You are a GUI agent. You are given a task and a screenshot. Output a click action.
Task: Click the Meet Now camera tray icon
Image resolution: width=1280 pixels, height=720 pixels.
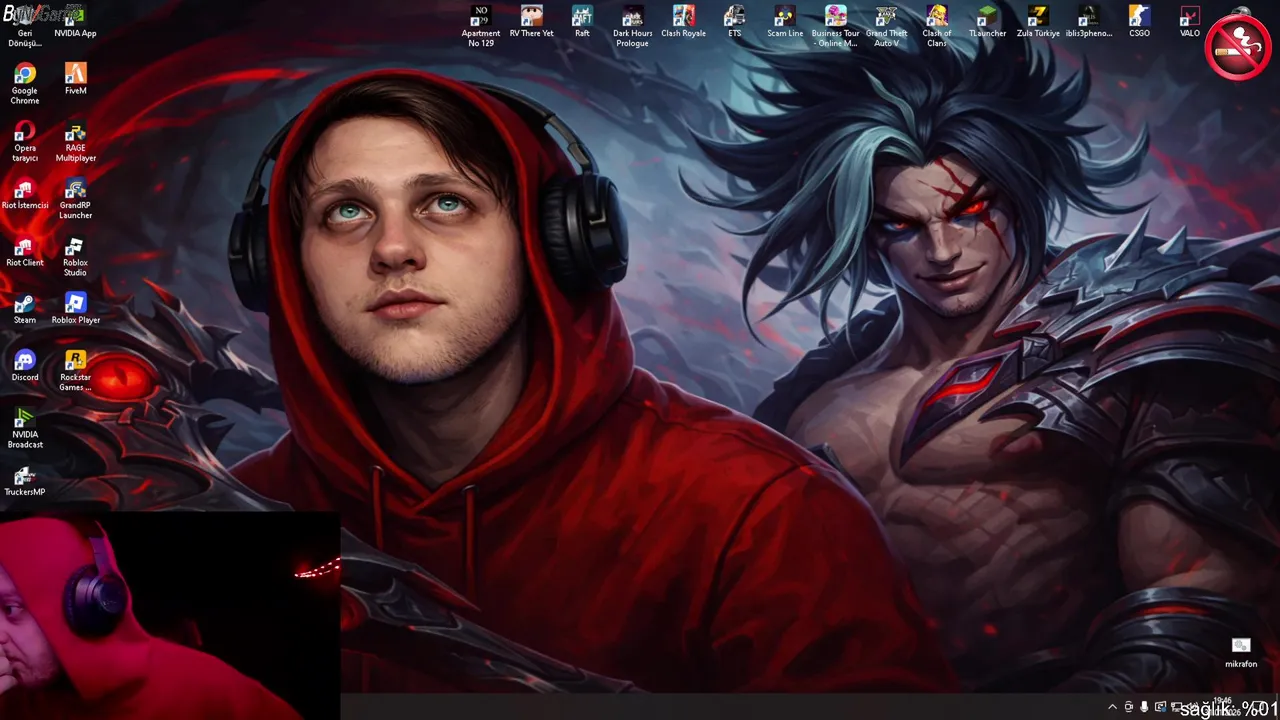click(1129, 707)
